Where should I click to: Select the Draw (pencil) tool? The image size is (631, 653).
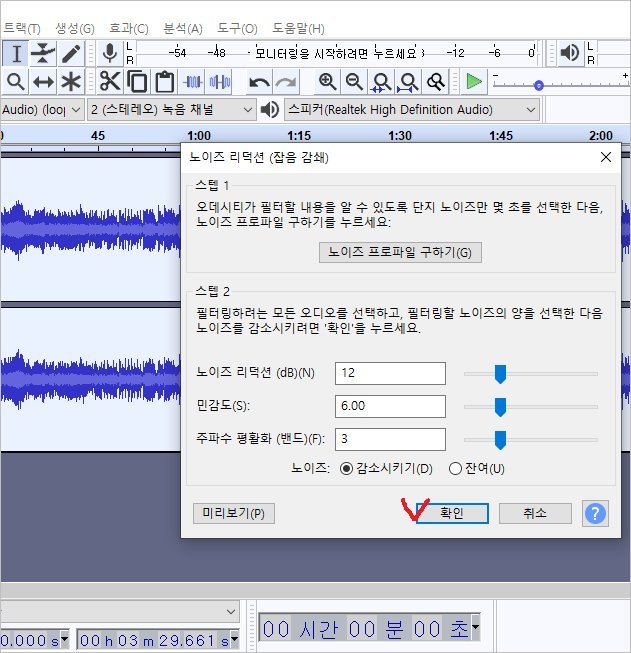click(70, 53)
